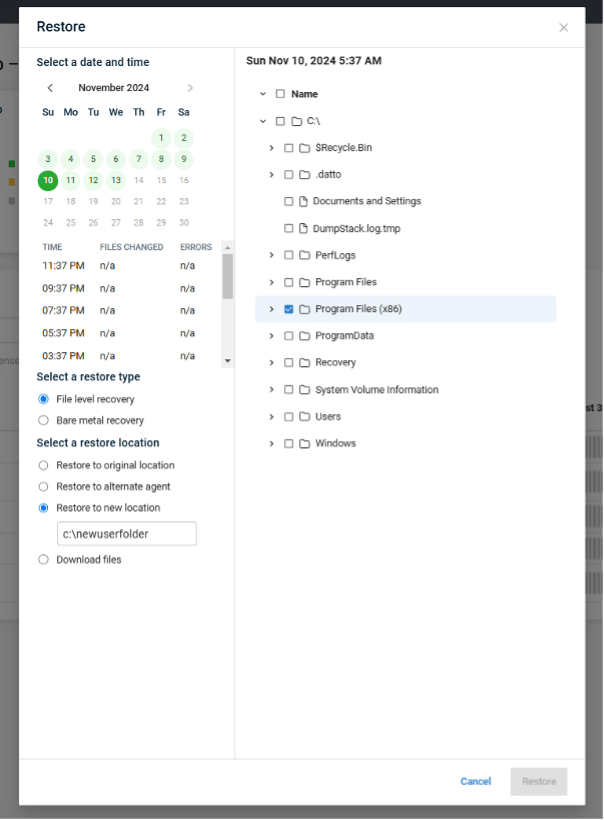
Task: Click the Restore button
Action: pyautogui.click(x=539, y=781)
